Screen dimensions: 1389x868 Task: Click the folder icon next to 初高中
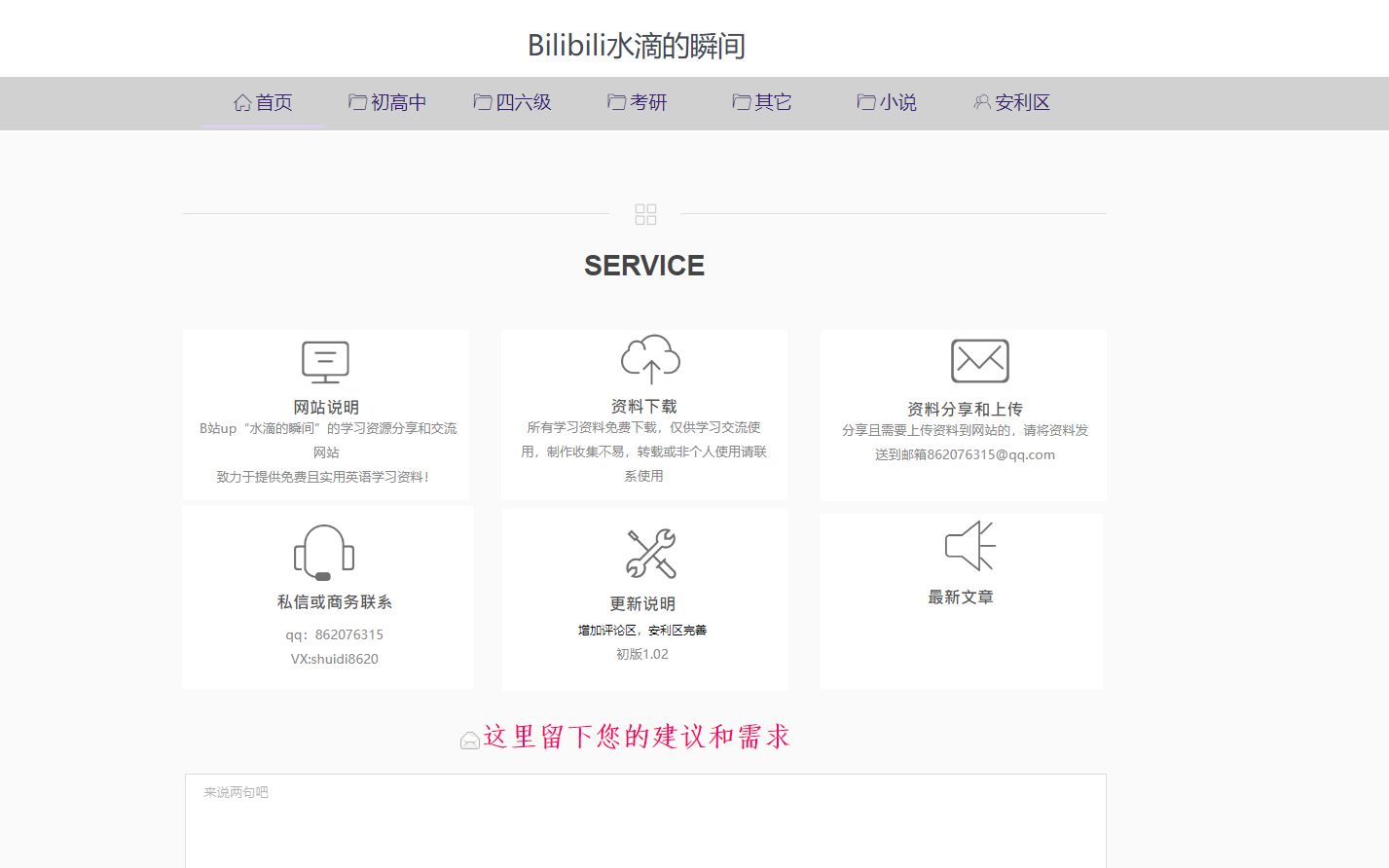(357, 102)
